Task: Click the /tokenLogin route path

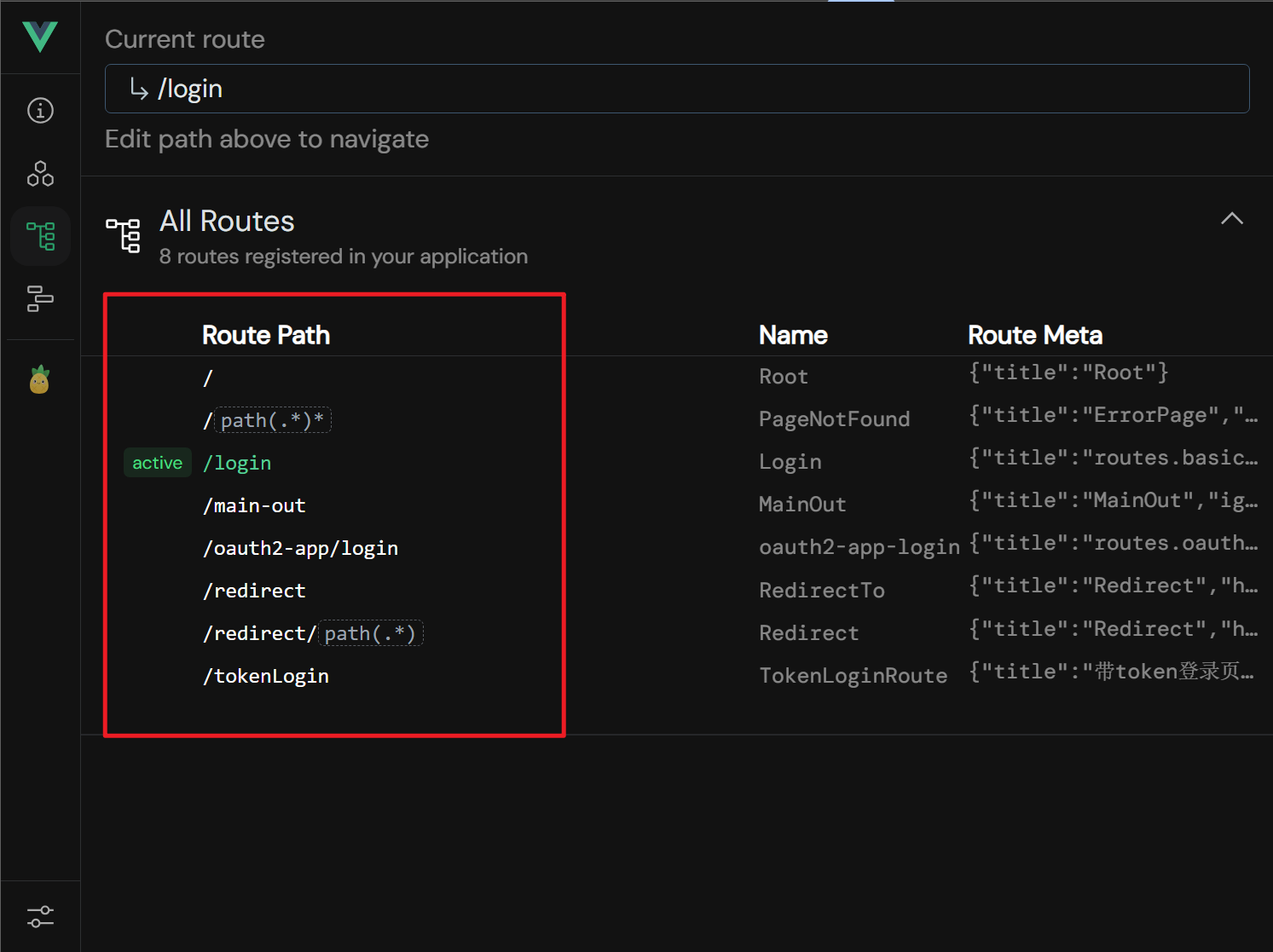Action: point(266,676)
